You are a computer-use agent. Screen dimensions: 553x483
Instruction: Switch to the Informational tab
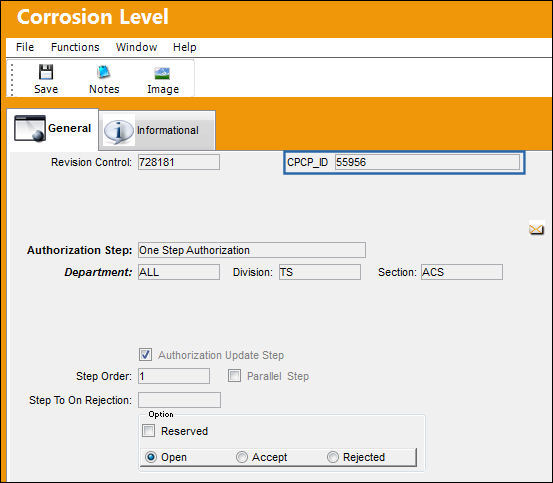coord(157,130)
